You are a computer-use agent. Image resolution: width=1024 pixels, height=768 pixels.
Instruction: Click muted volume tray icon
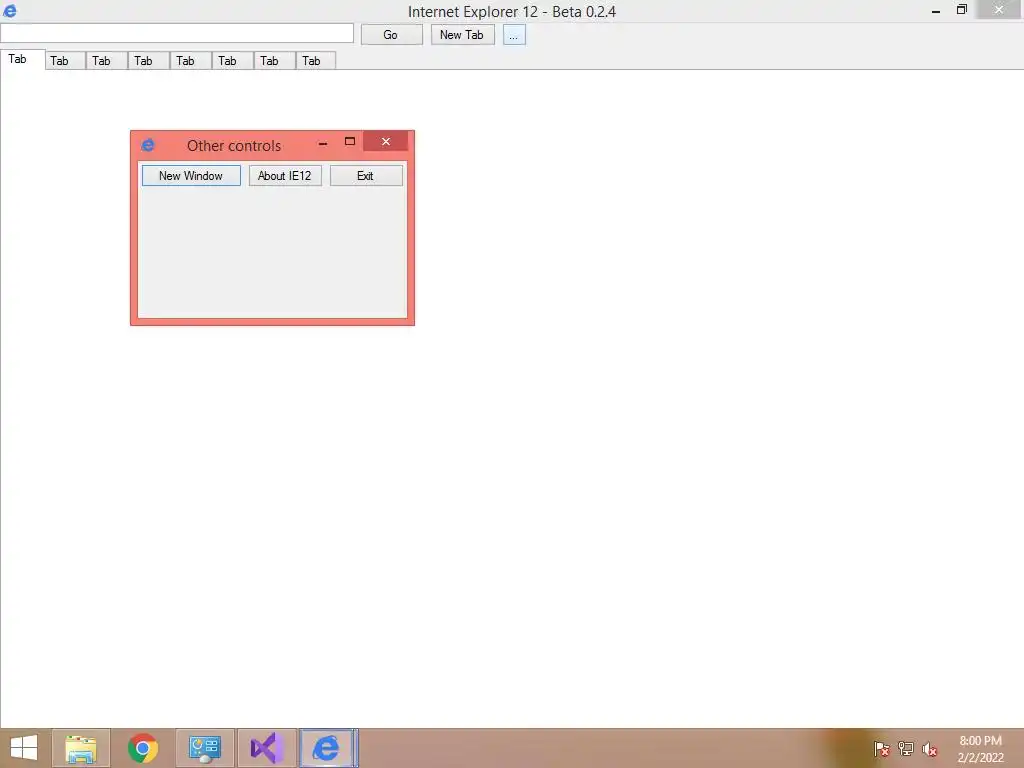click(x=930, y=749)
